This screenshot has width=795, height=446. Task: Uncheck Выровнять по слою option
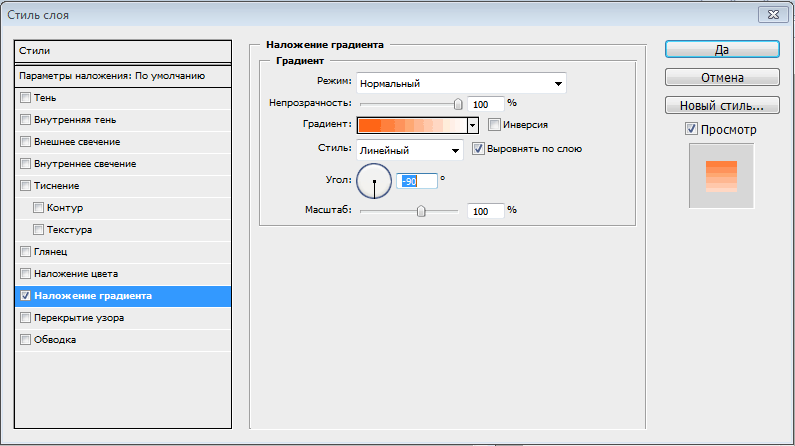pyautogui.click(x=478, y=148)
